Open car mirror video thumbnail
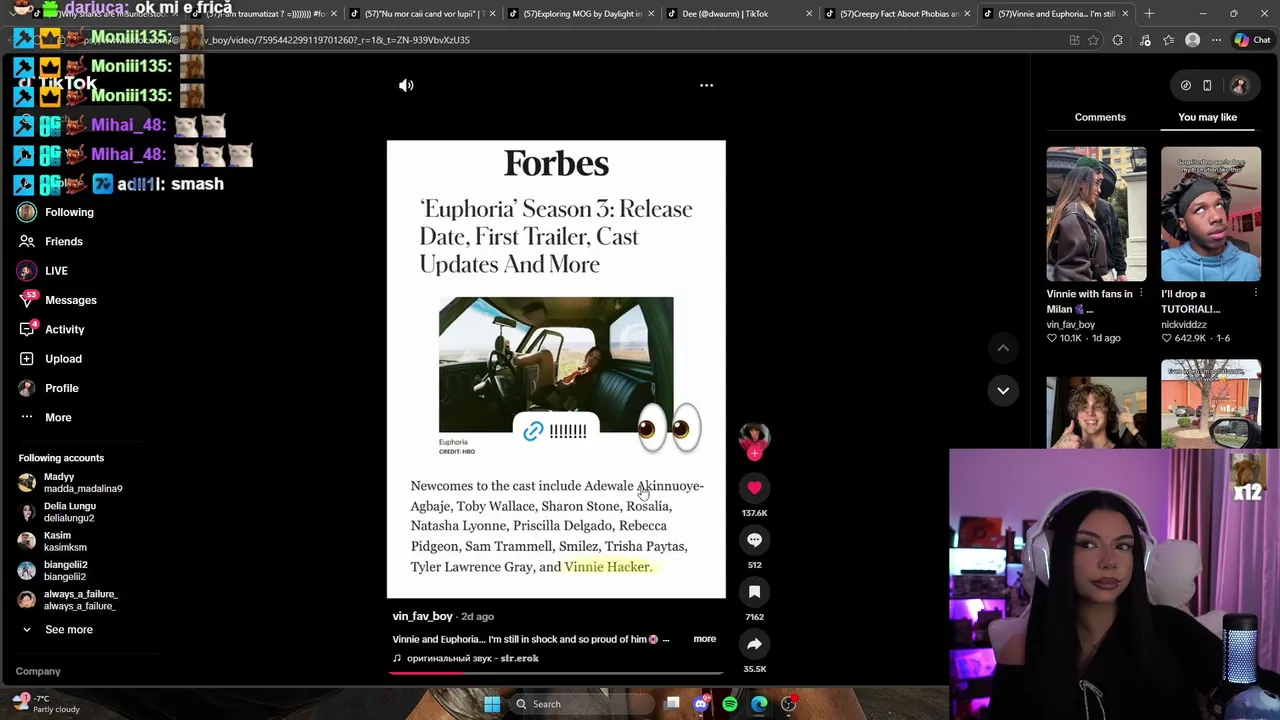Viewport: 1280px width, 720px height. 1210,404
